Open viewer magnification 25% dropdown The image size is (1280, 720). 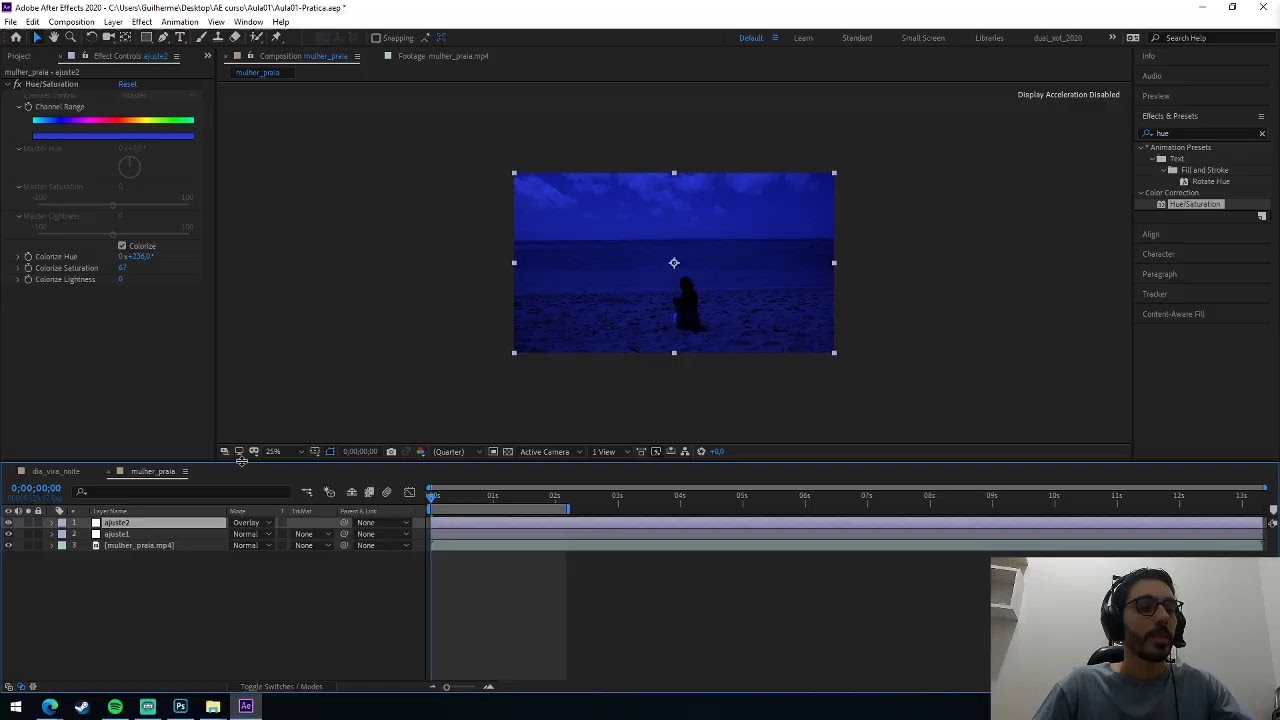pos(284,452)
